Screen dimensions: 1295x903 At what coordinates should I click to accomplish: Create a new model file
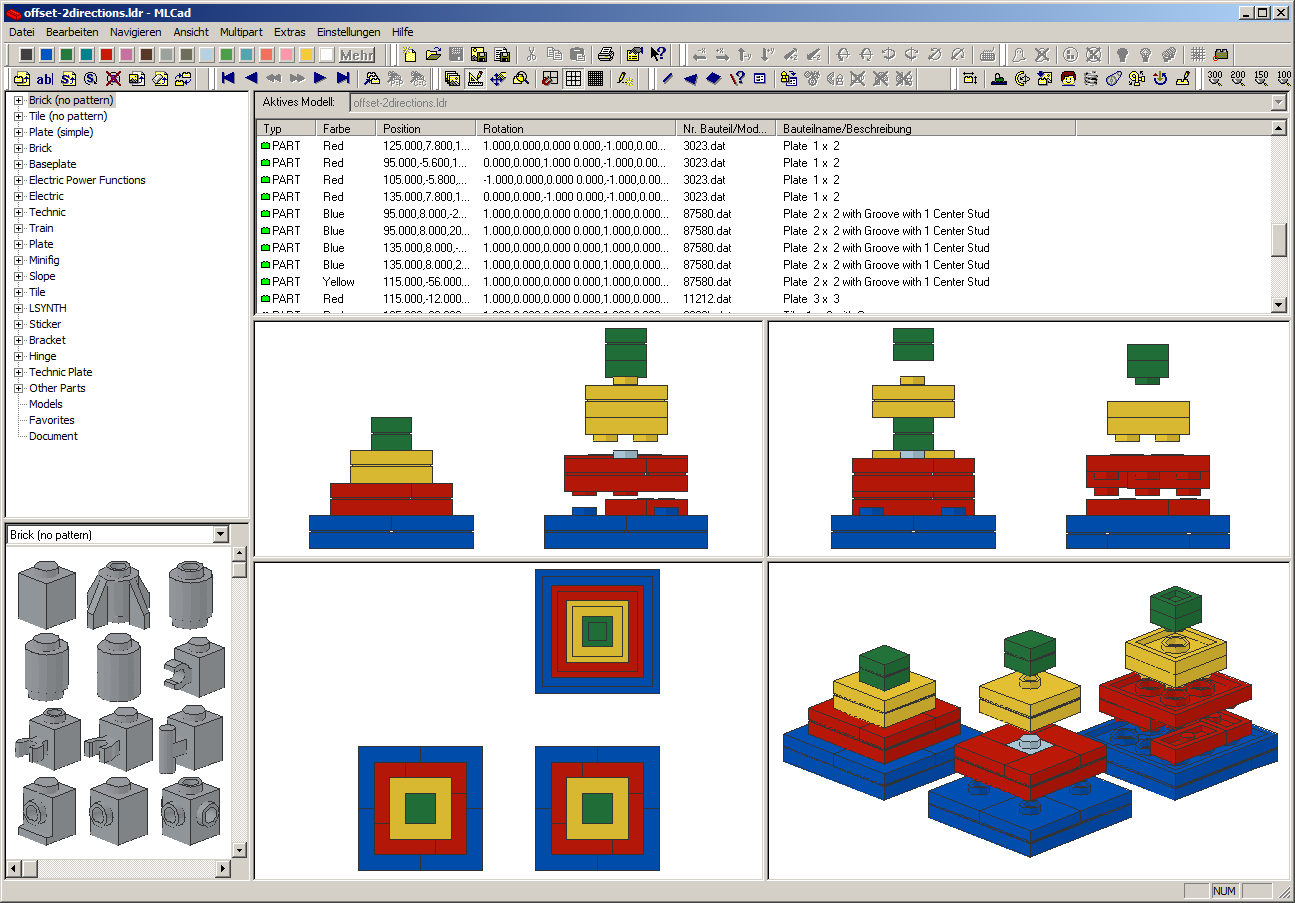pos(410,54)
